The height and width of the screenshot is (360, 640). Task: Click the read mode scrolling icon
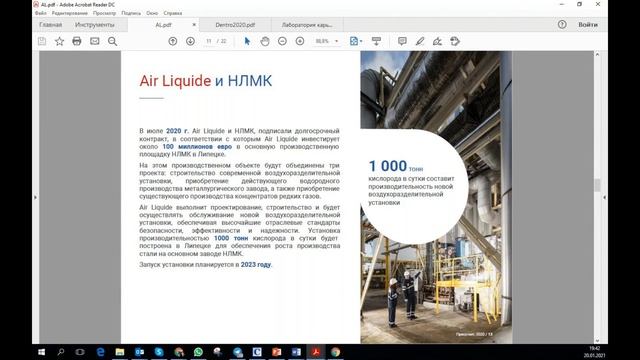tap(376, 41)
